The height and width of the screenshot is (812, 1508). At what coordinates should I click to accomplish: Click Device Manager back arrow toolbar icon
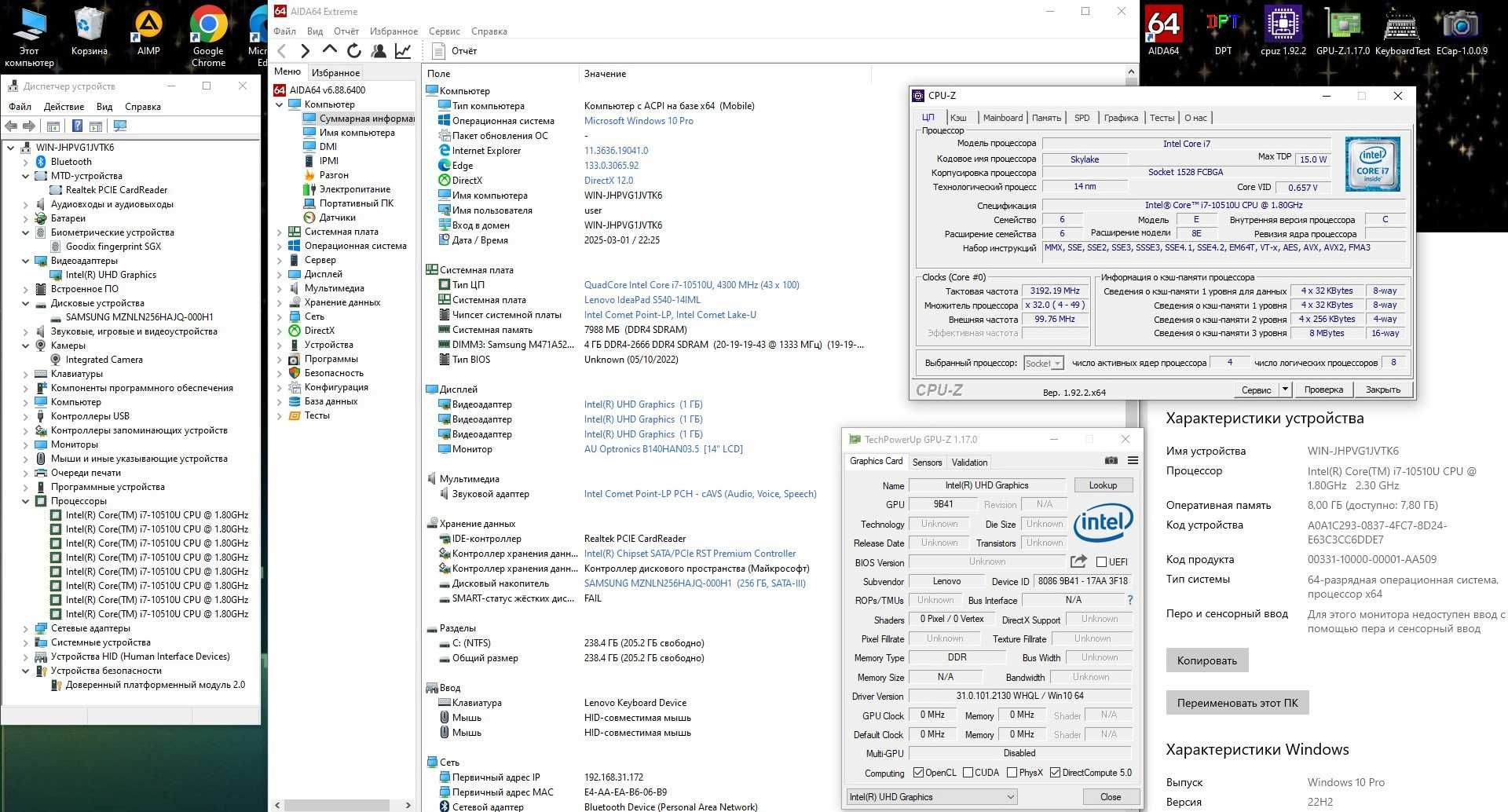(11, 126)
